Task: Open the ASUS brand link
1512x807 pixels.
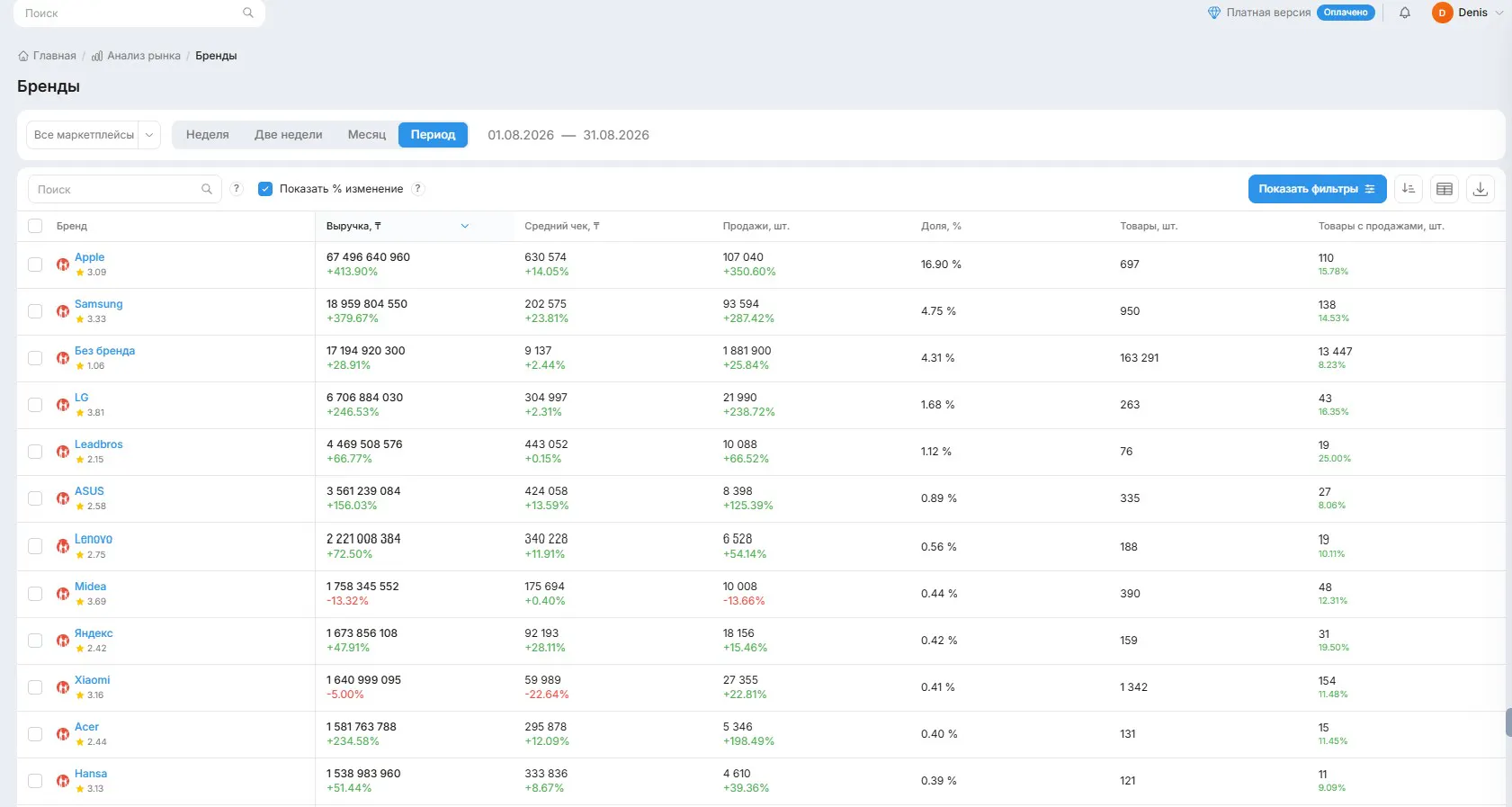Action: 89,491
